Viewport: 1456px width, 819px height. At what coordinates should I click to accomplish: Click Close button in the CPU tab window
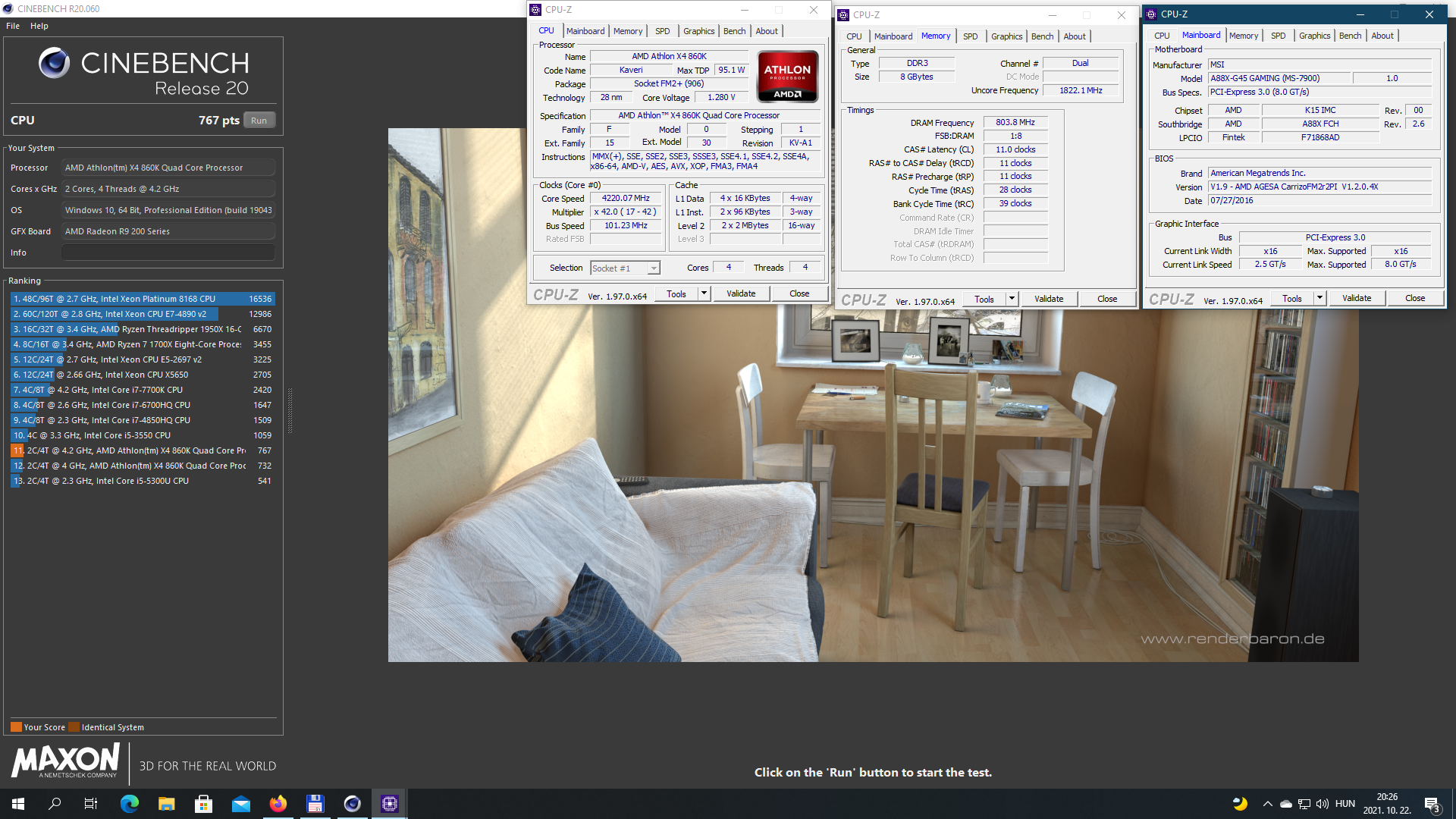tap(799, 294)
